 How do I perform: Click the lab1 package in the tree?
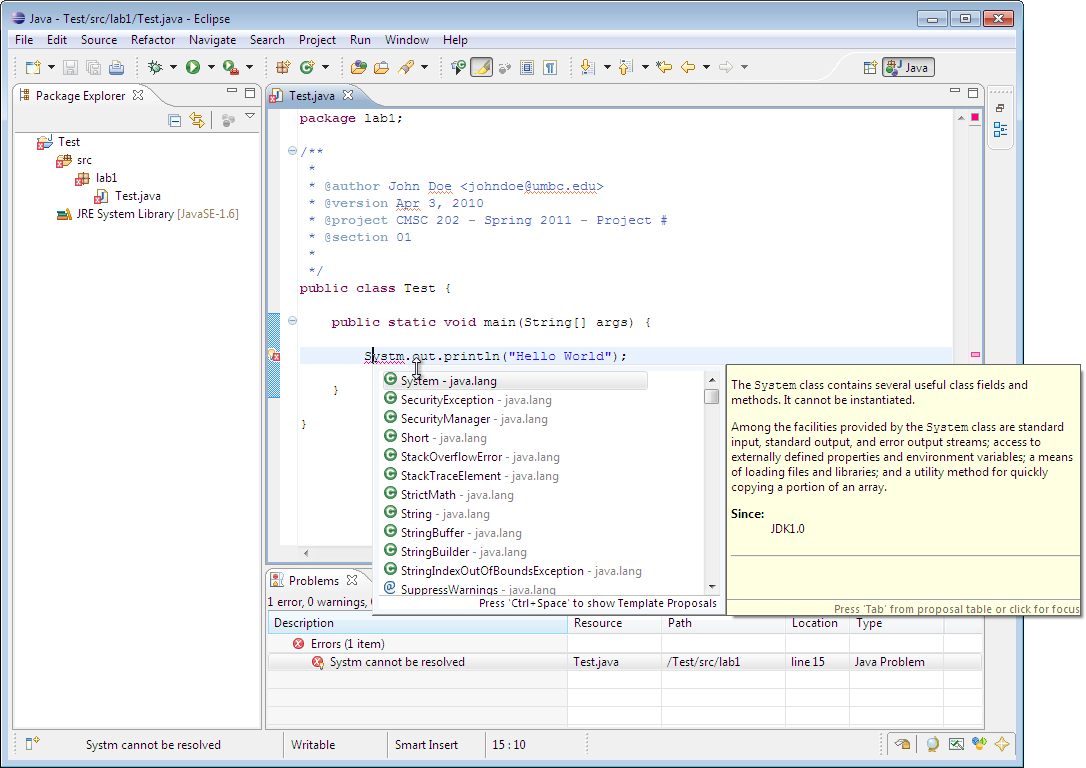click(x=98, y=178)
